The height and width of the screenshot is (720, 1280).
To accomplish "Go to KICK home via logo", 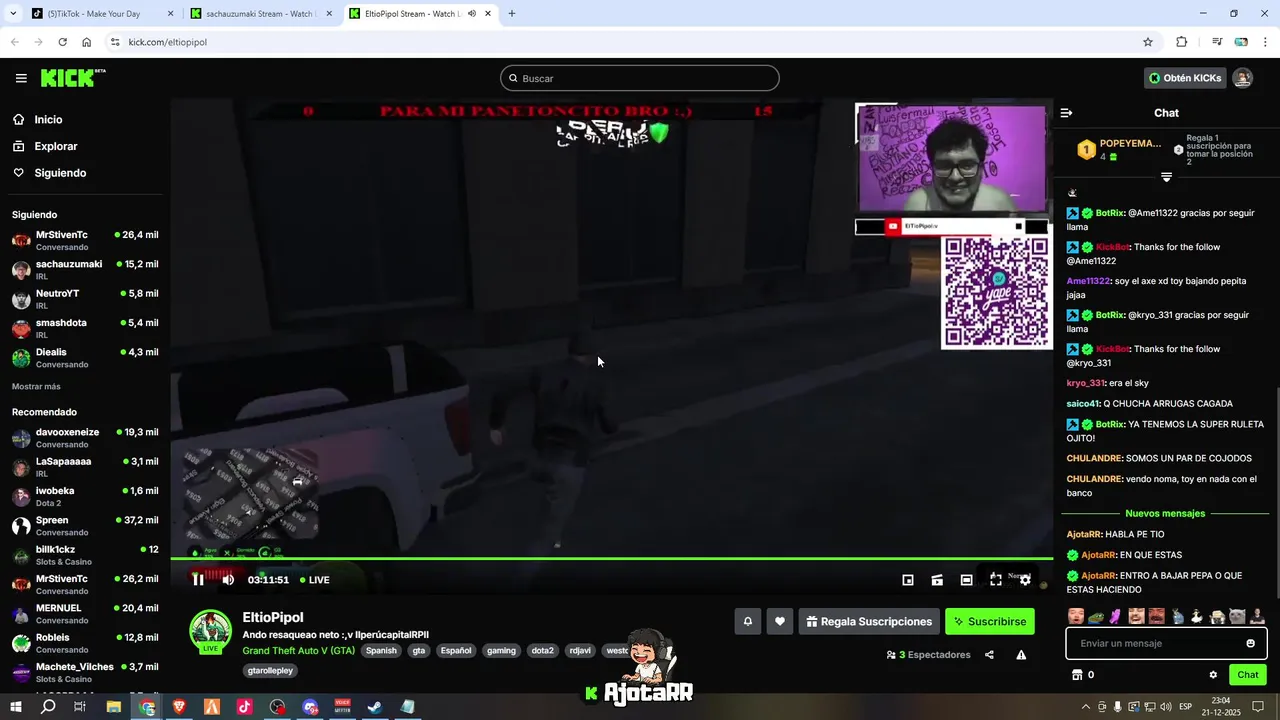I will tap(72, 78).
